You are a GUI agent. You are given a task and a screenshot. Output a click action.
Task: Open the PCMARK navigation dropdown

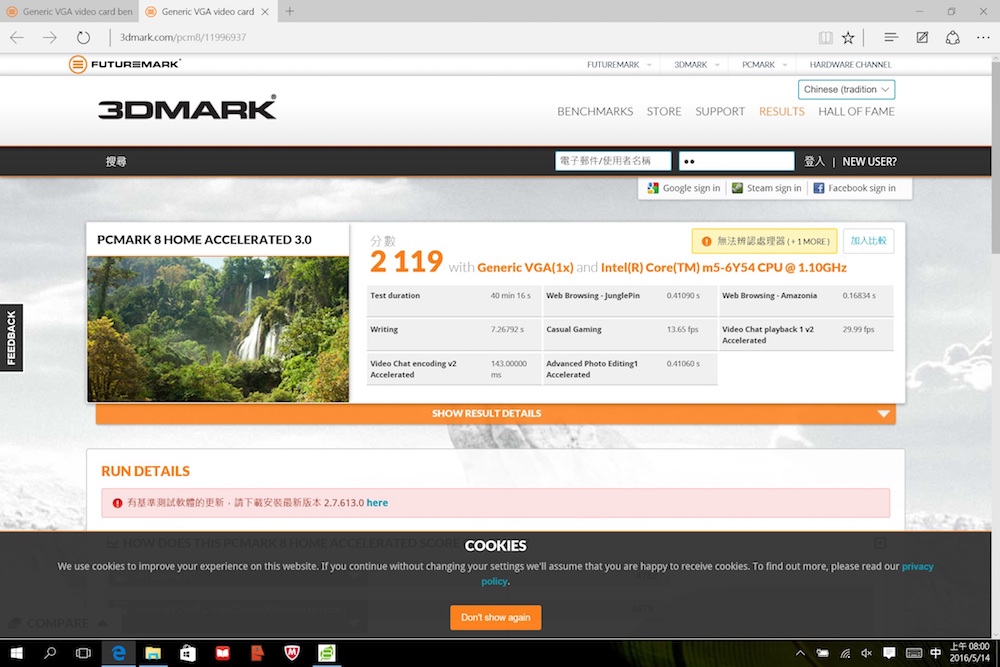coord(761,63)
